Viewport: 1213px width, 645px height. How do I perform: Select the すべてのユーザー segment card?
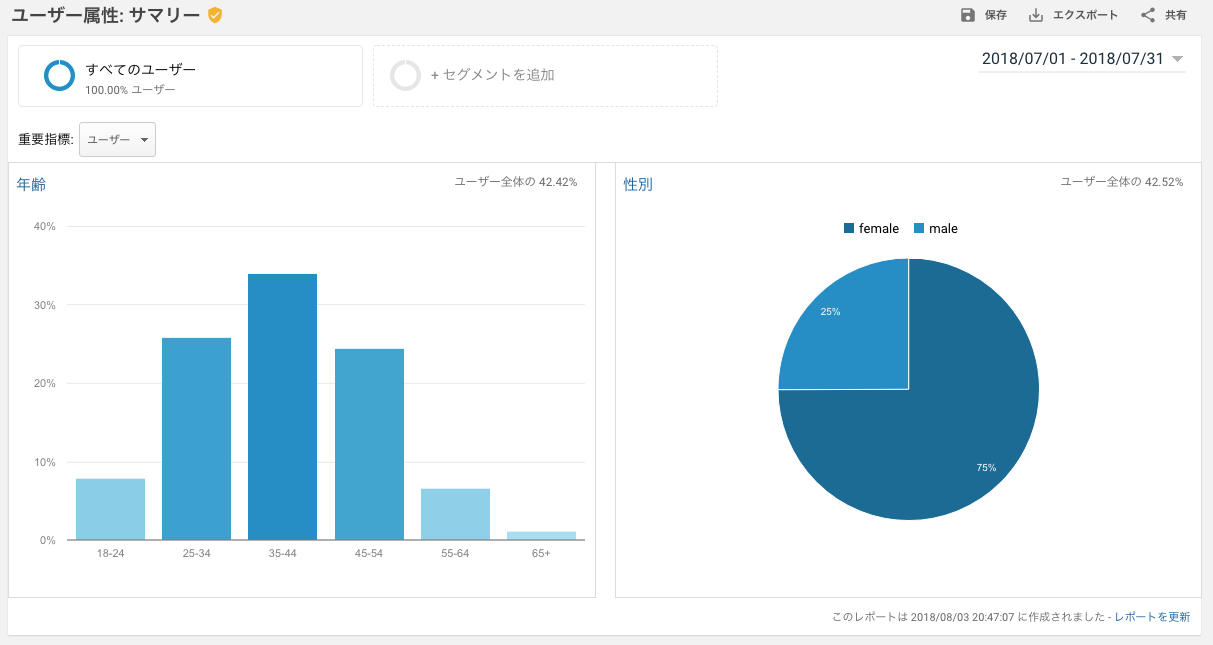pos(190,76)
